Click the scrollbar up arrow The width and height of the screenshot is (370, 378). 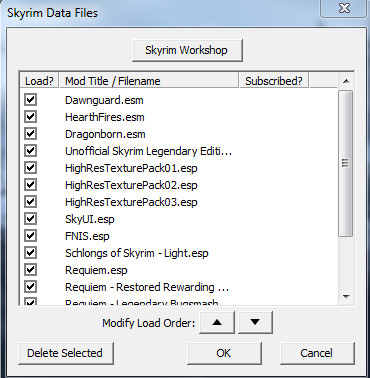[x=346, y=81]
